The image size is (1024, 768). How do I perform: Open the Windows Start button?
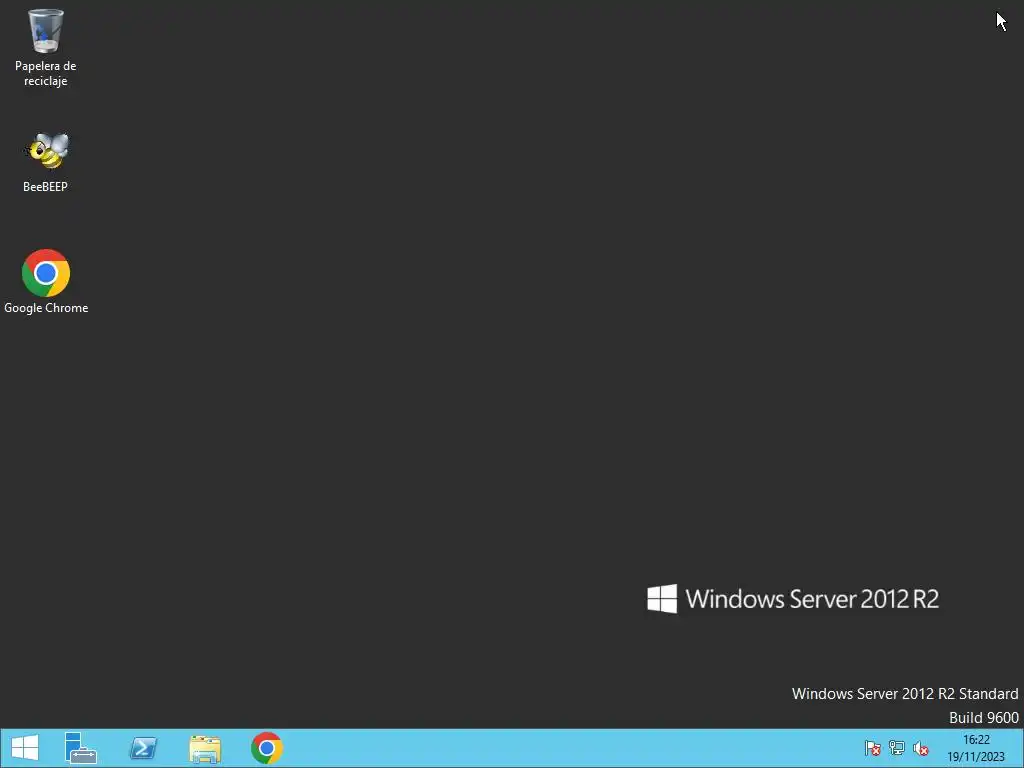(x=25, y=748)
